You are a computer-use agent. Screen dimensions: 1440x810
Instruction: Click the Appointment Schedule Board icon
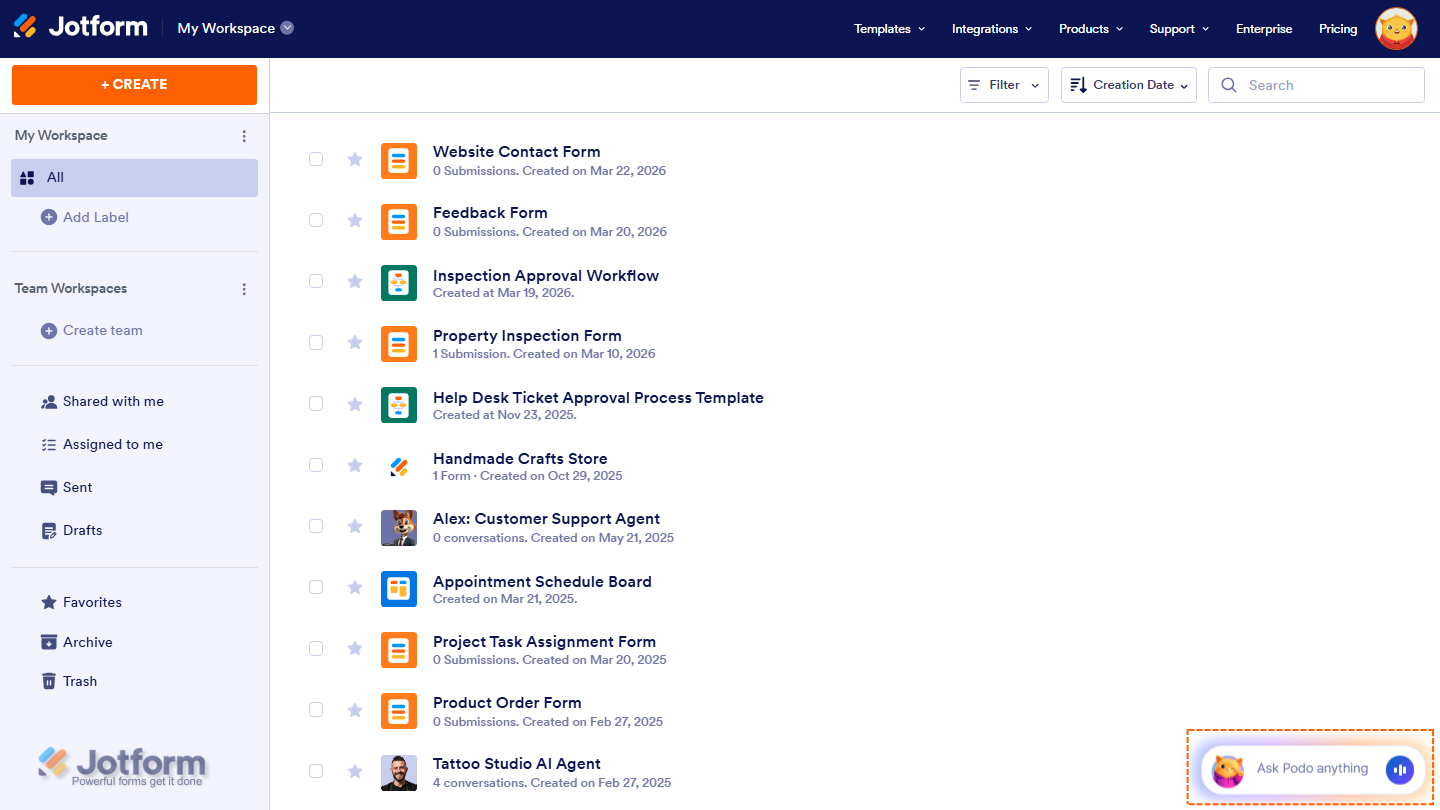(399, 589)
